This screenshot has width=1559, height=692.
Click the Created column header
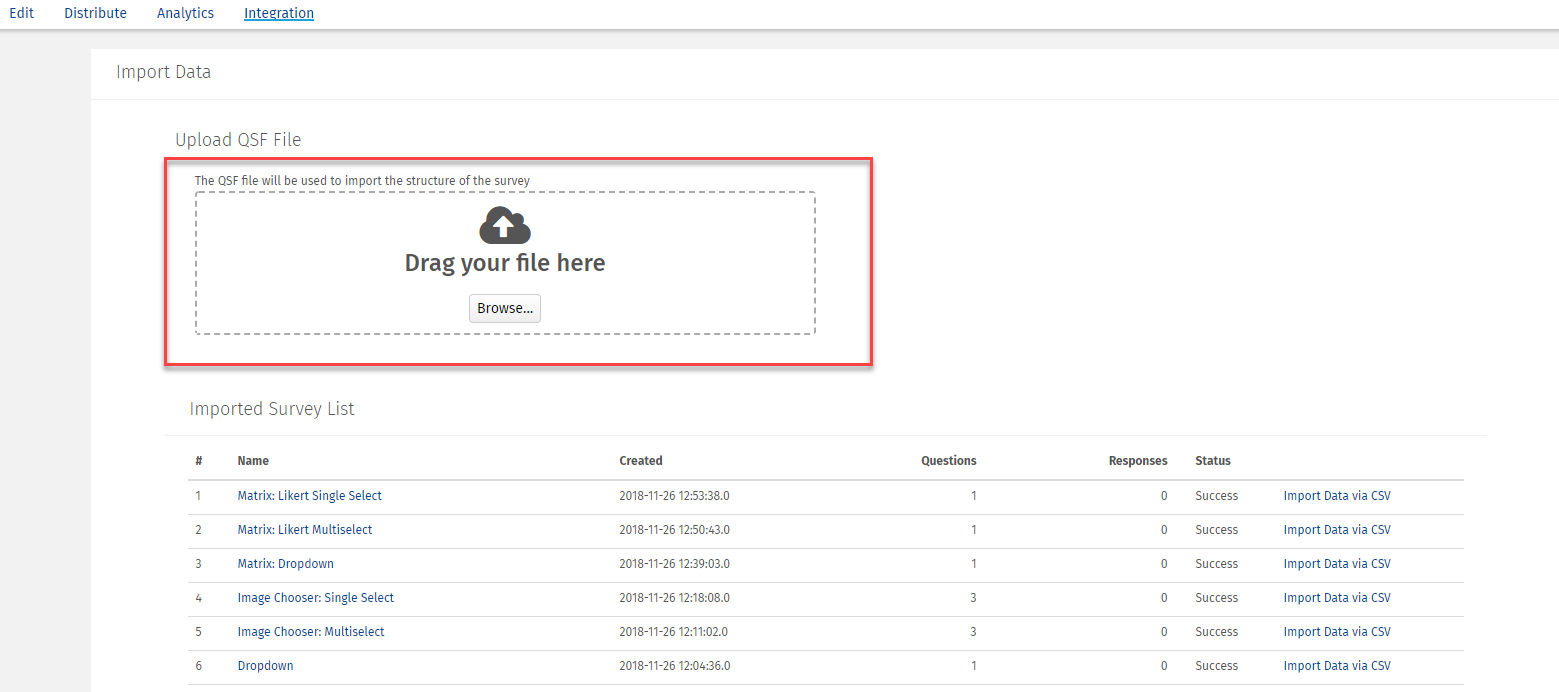640,460
